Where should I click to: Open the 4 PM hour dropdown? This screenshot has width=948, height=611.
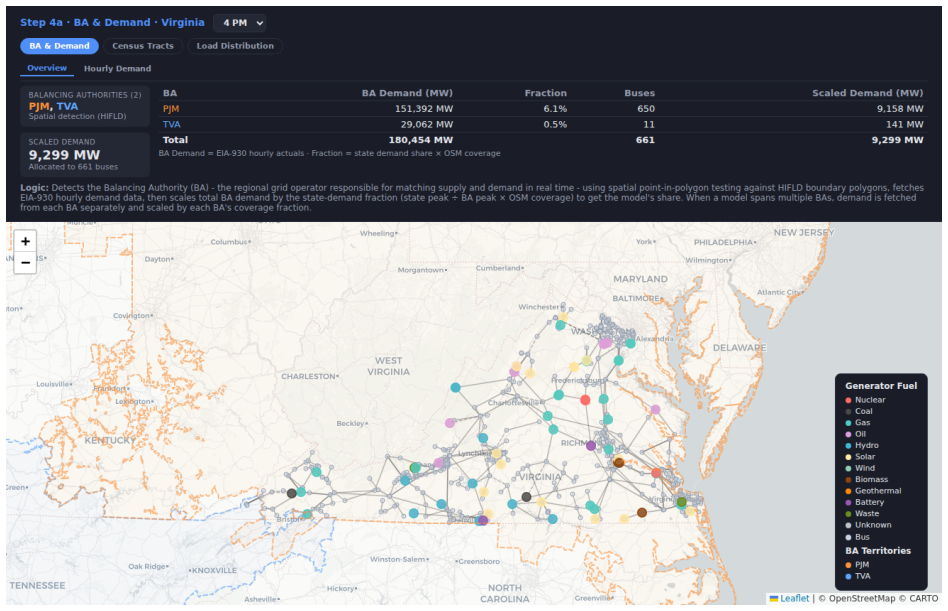tap(240, 23)
